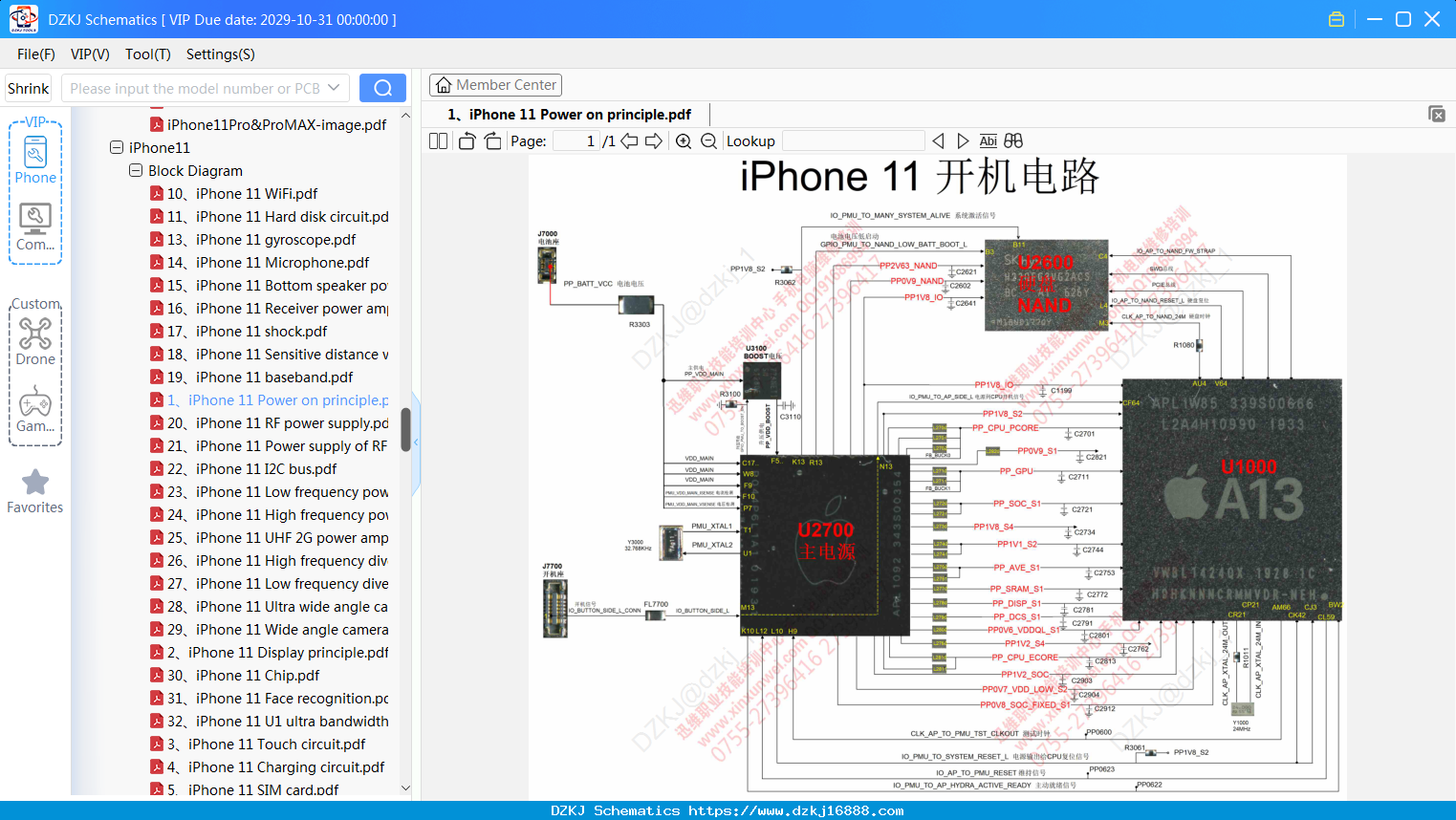
Task: Open the Settings(S) menu
Action: [221, 54]
